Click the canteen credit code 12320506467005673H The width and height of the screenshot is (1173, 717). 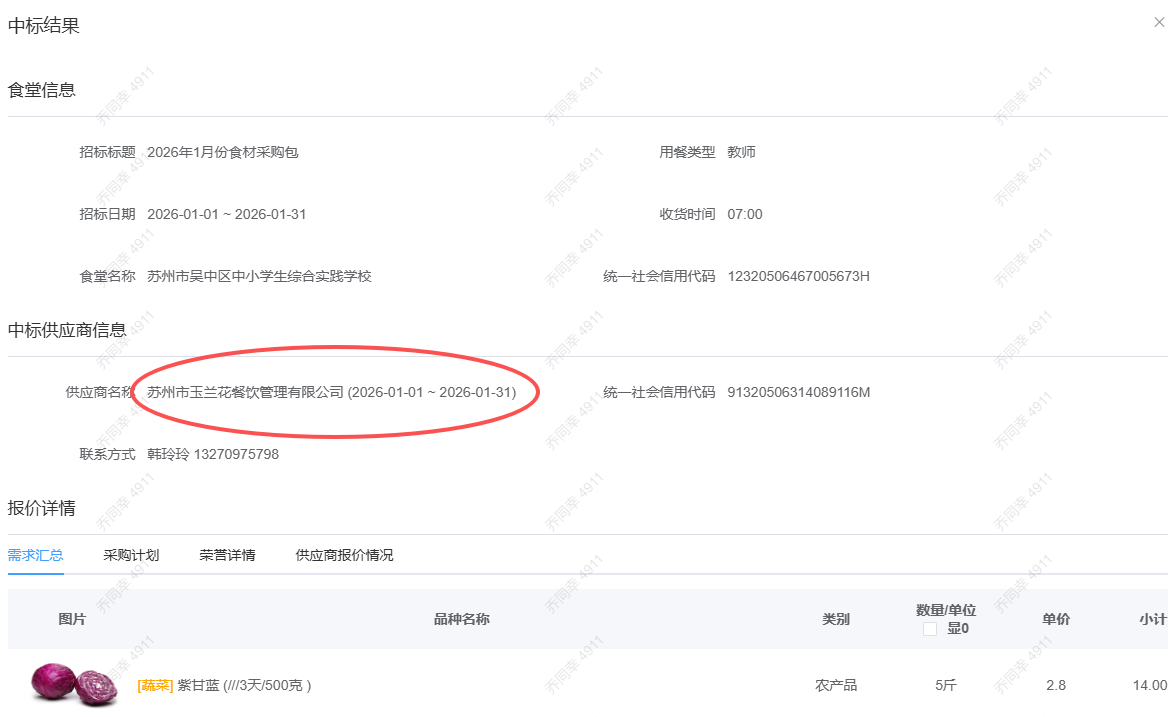tap(798, 276)
